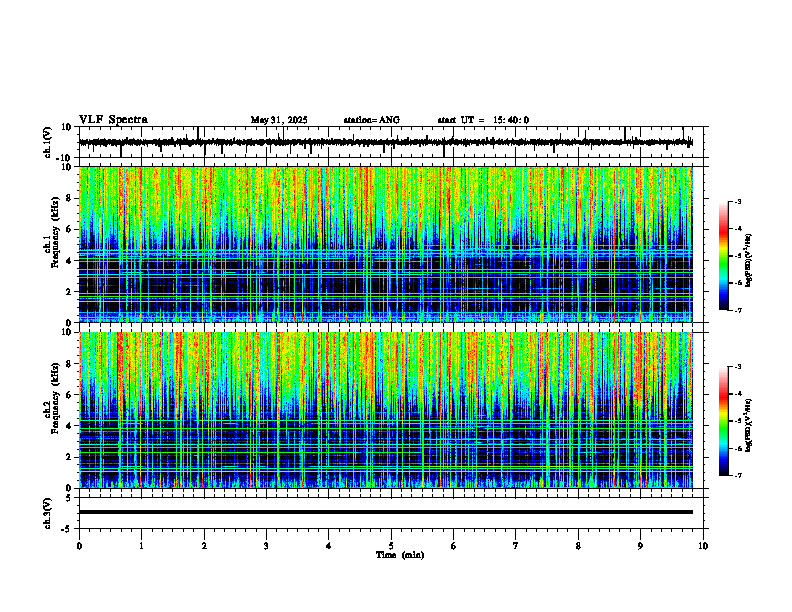Image resolution: width=792 pixels, height=612 pixels.
Task: Click the "ch.3(V)" axis label
Action: pos(48,513)
